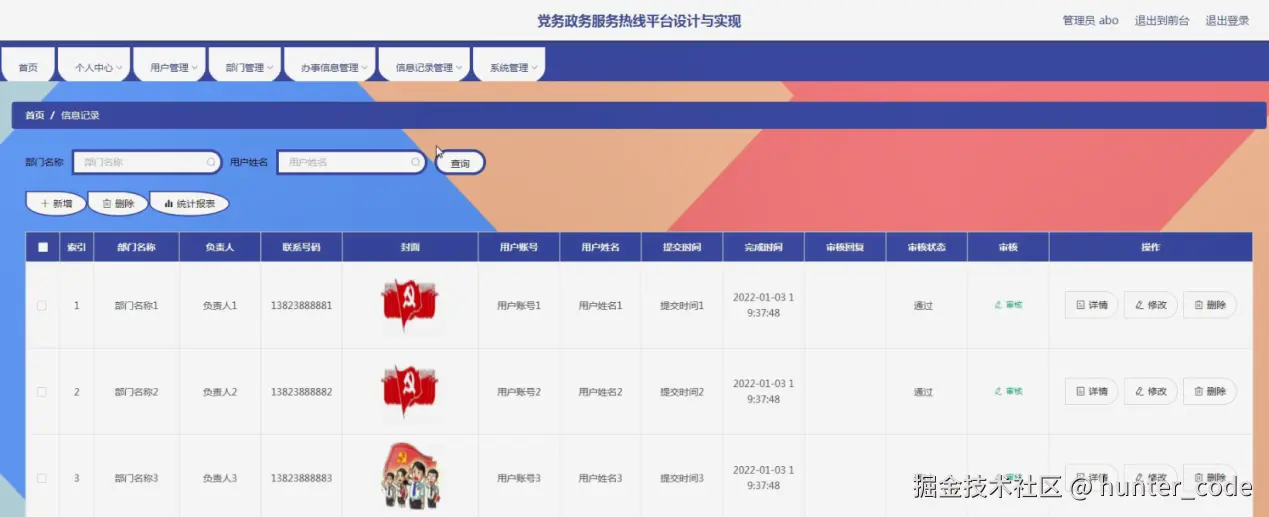Image resolution: width=1269 pixels, height=517 pixels.
Task: Click the page title 党务政务服务热线平台设计与实现
Action: (x=639, y=21)
